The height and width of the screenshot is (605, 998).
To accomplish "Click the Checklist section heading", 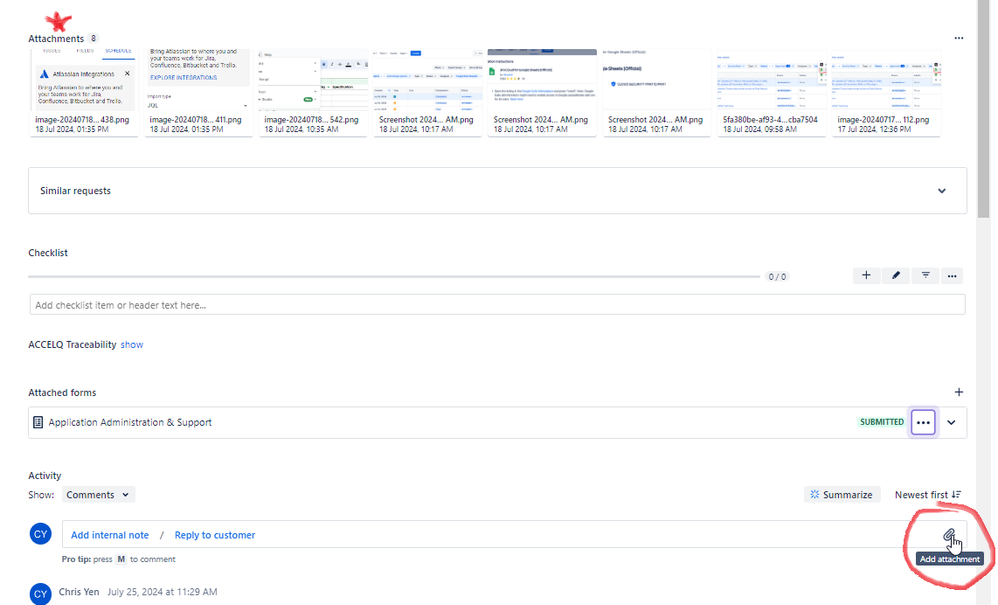I will 48,253.
